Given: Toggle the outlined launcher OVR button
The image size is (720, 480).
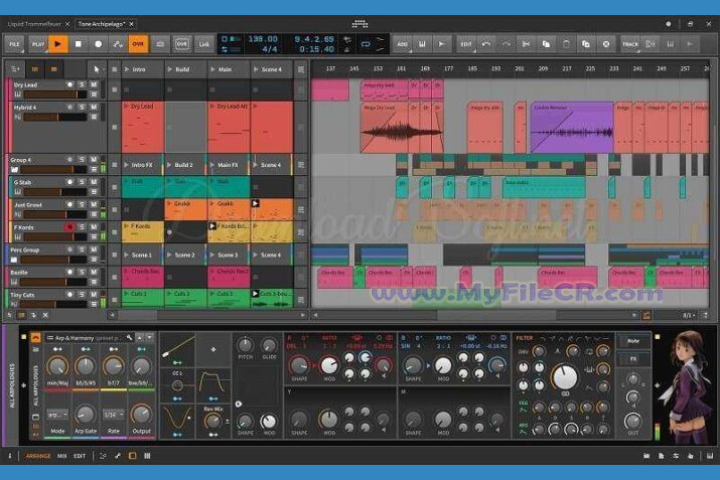Looking at the screenshot, I should point(182,44).
